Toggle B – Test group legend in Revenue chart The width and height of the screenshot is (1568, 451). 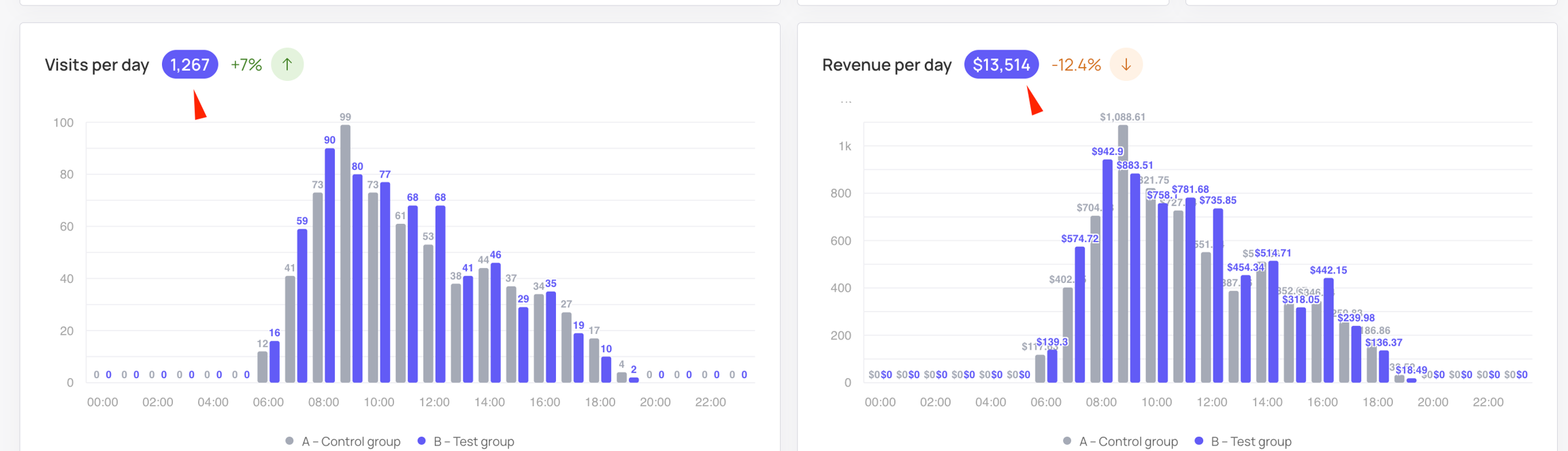click(1244, 441)
